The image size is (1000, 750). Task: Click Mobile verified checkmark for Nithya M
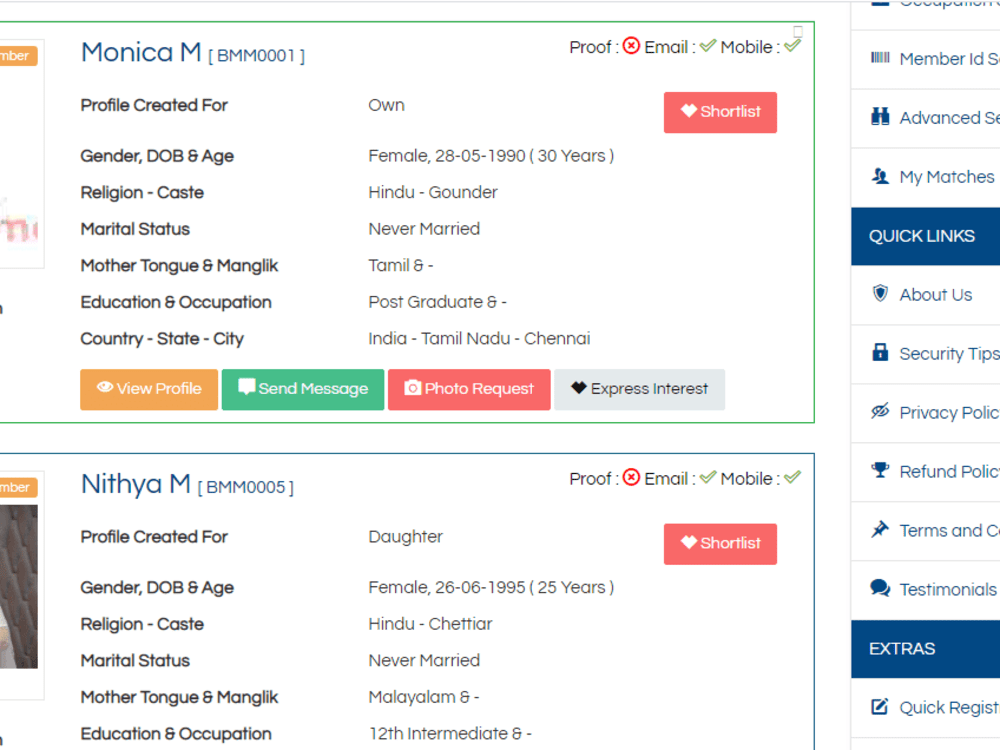coord(793,477)
